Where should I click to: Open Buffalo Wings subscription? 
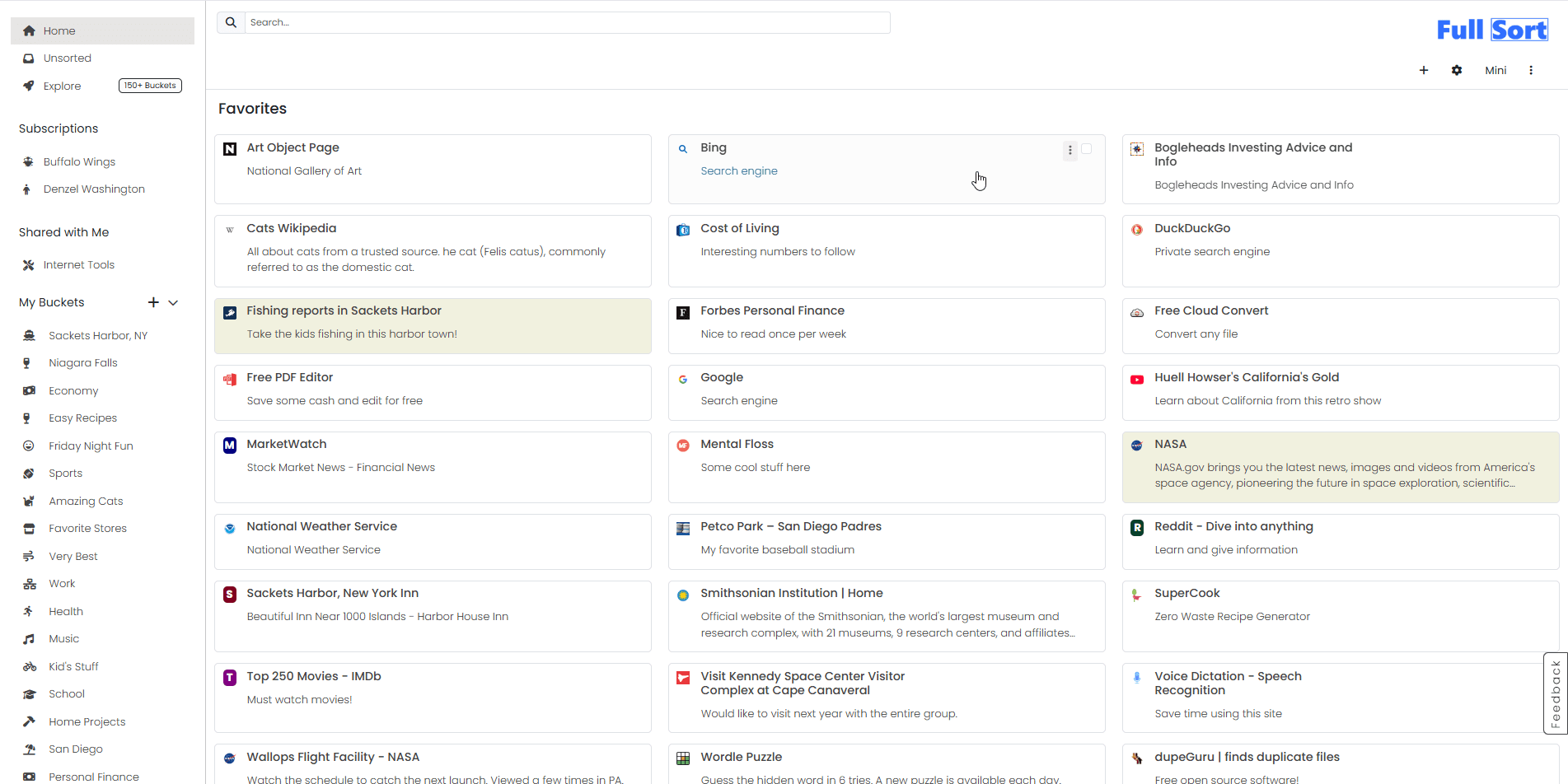coord(79,161)
